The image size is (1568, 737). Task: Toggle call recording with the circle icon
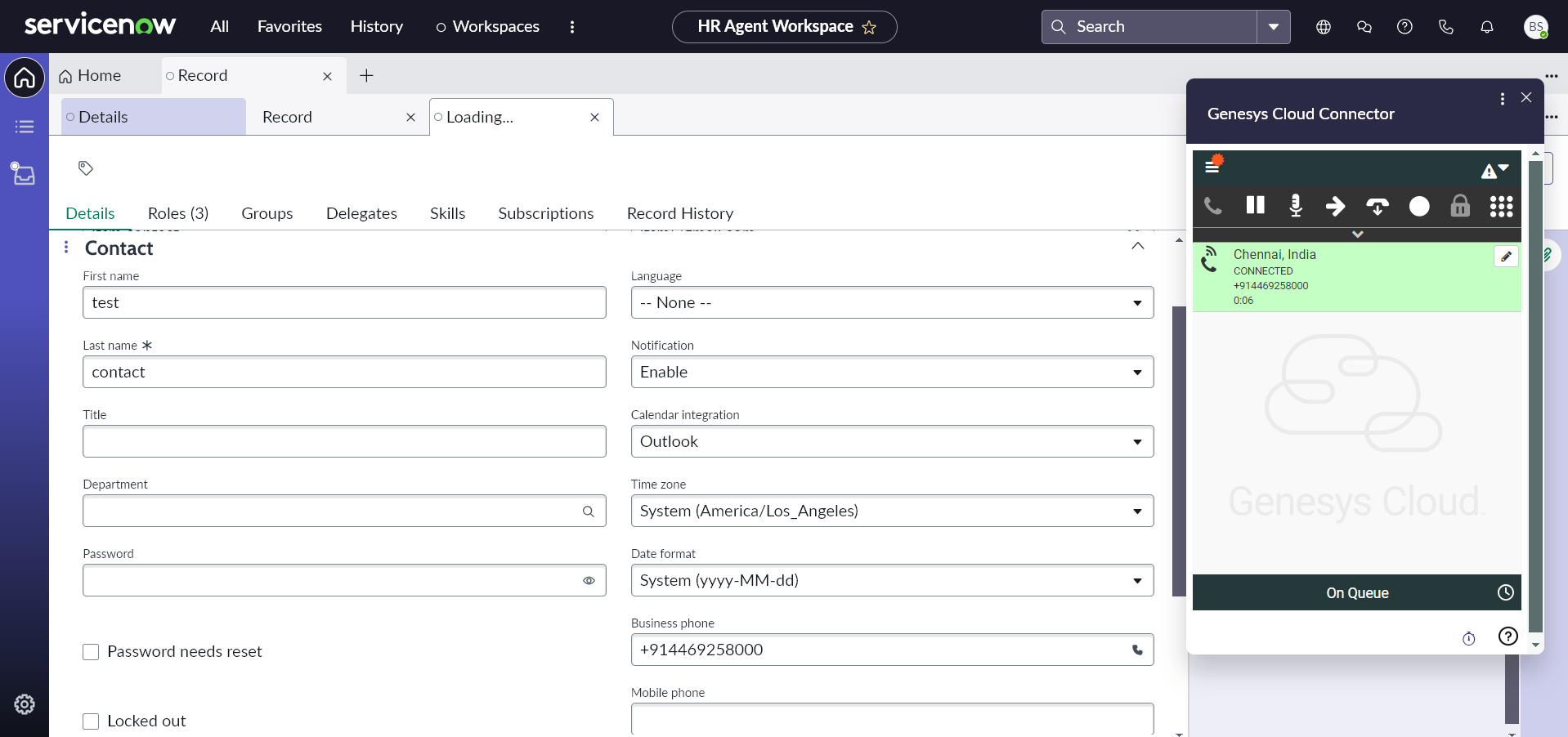1419,207
